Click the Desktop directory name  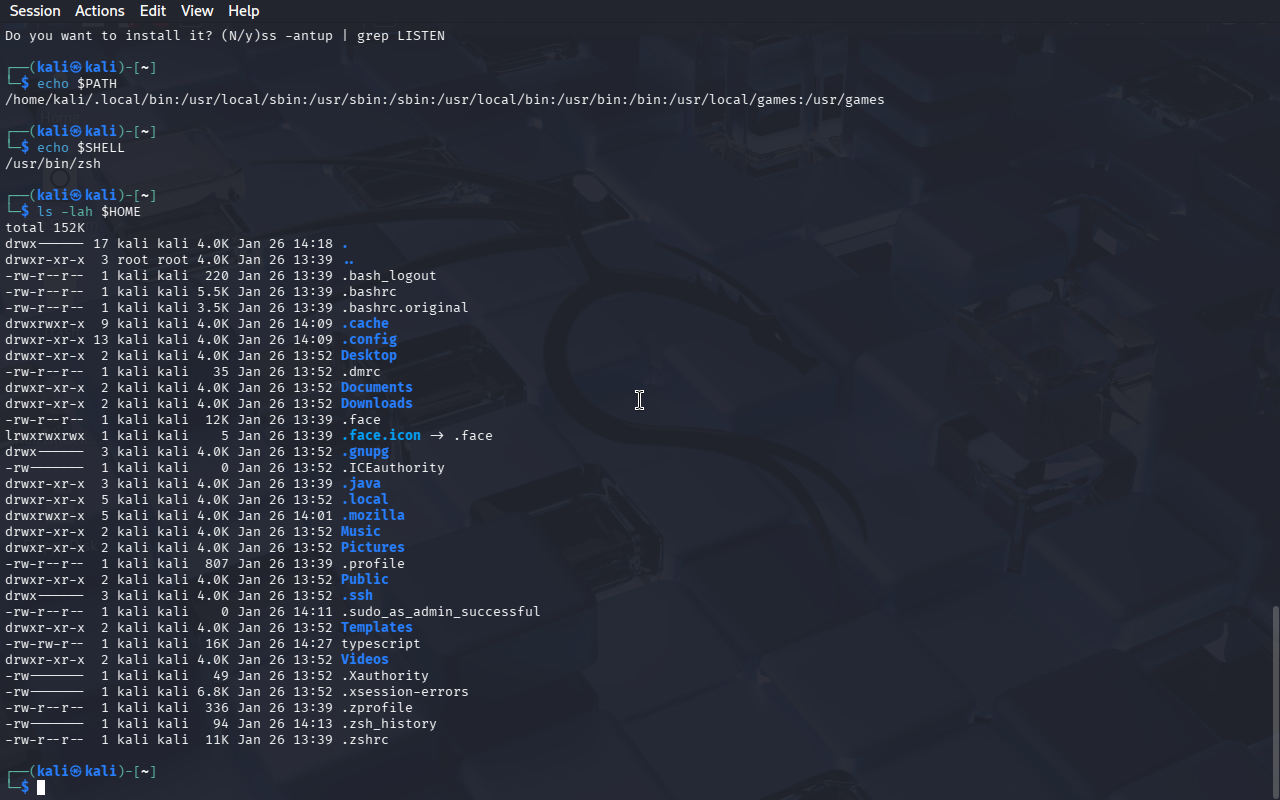pos(368,356)
